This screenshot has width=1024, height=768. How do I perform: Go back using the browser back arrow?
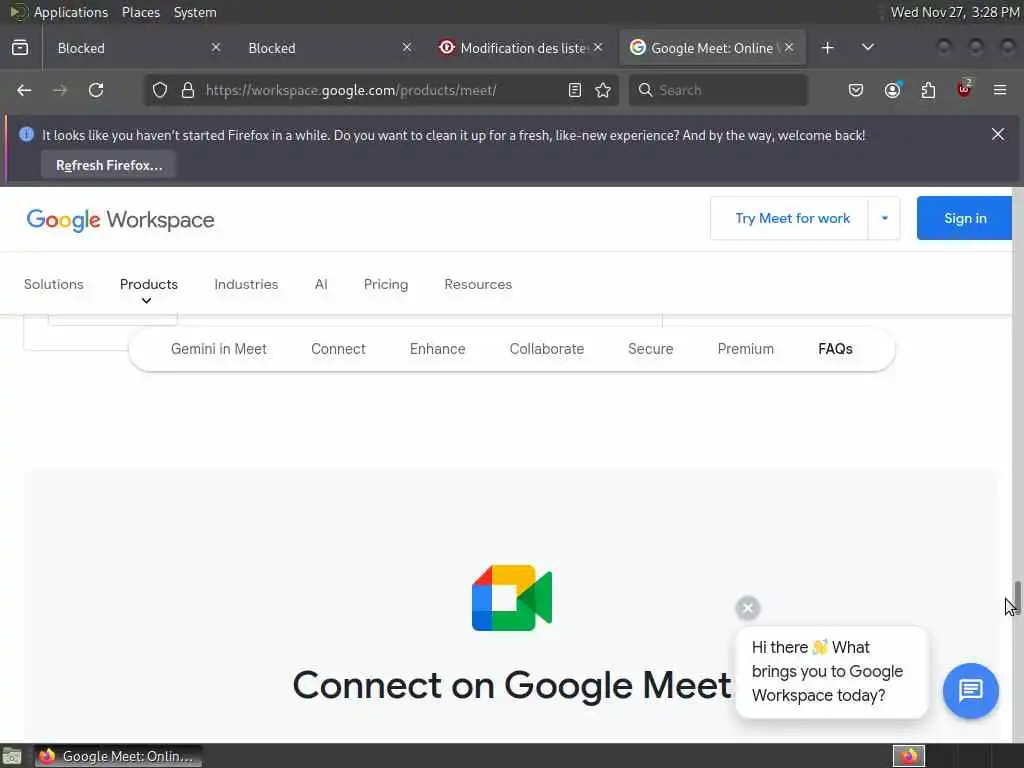click(24, 90)
